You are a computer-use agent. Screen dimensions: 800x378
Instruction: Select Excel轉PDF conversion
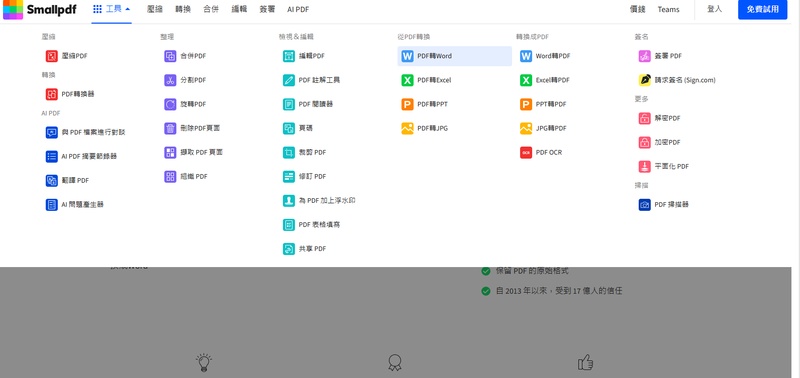coord(545,80)
